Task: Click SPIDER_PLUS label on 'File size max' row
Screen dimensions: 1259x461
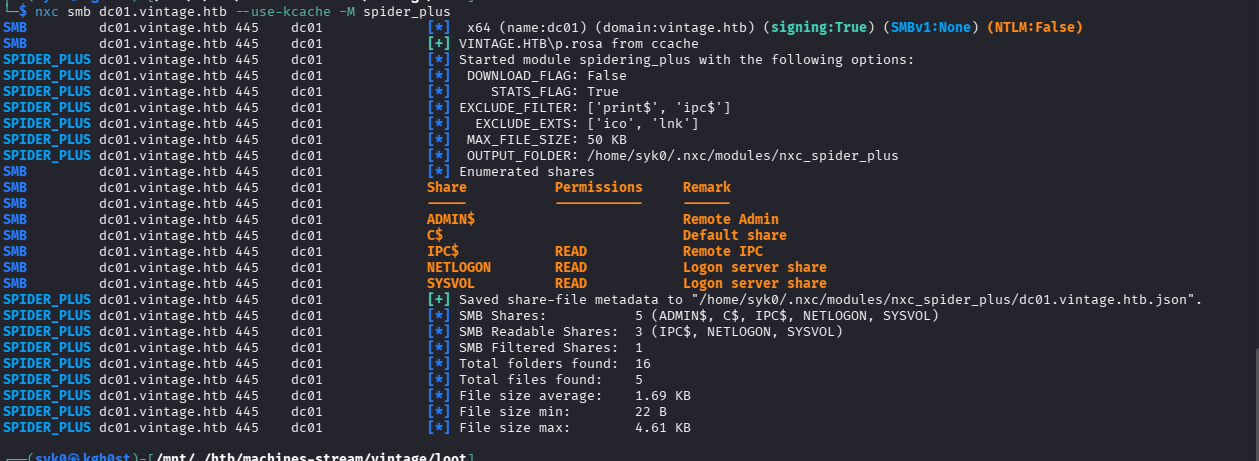Action: (x=47, y=427)
